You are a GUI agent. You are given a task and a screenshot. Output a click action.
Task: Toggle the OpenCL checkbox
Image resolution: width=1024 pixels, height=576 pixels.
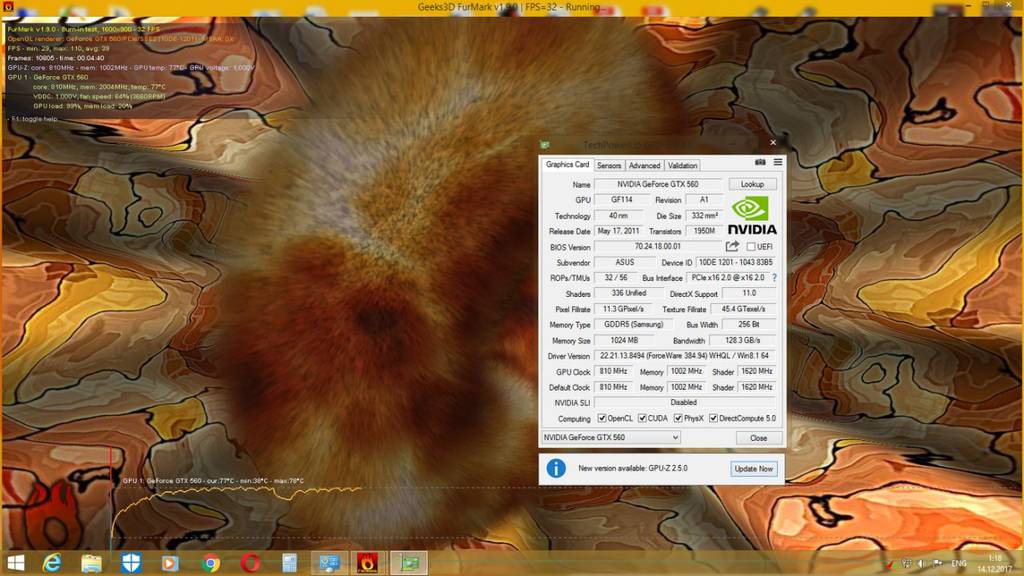click(602, 419)
